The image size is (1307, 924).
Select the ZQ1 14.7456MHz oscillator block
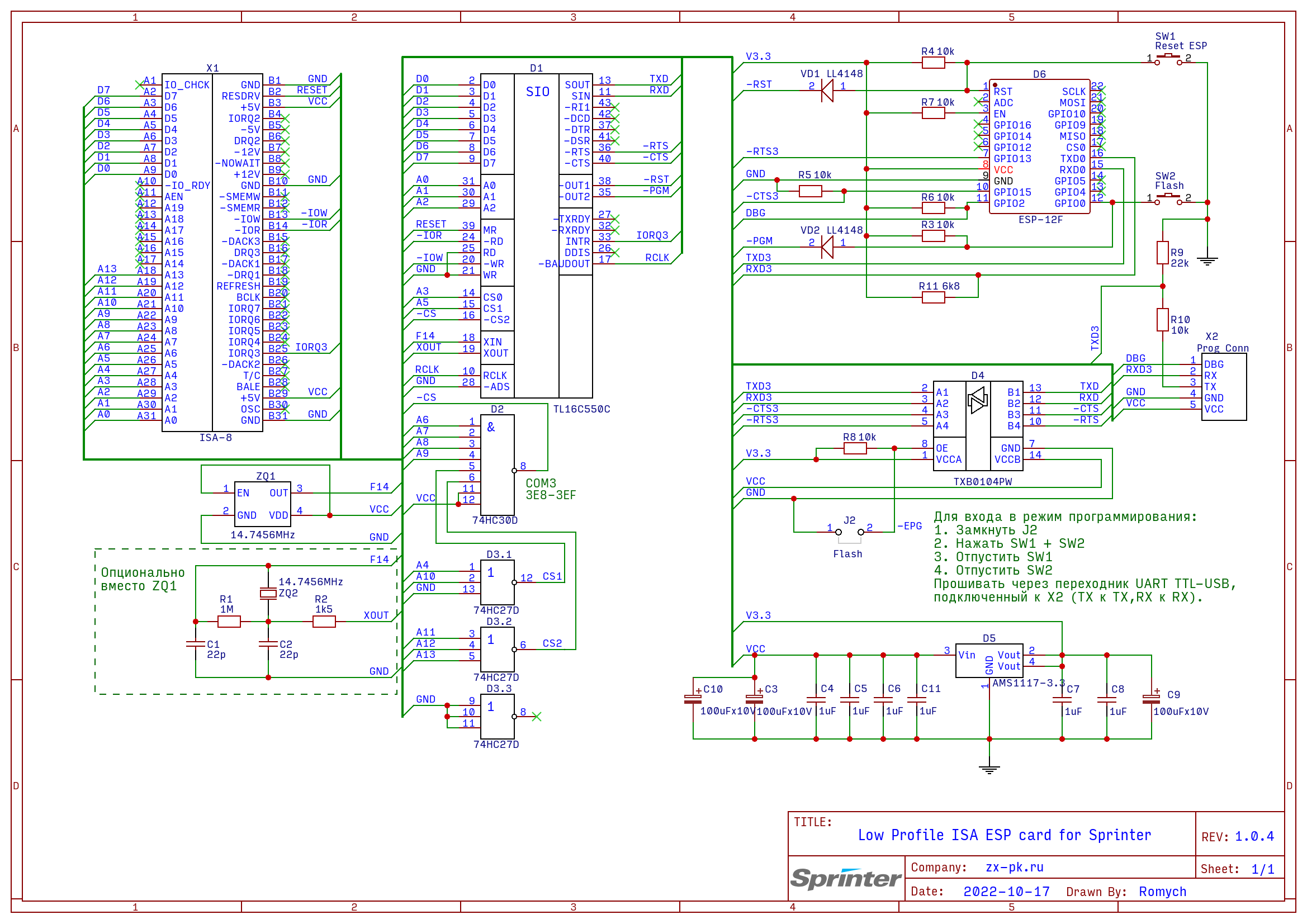[262, 504]
